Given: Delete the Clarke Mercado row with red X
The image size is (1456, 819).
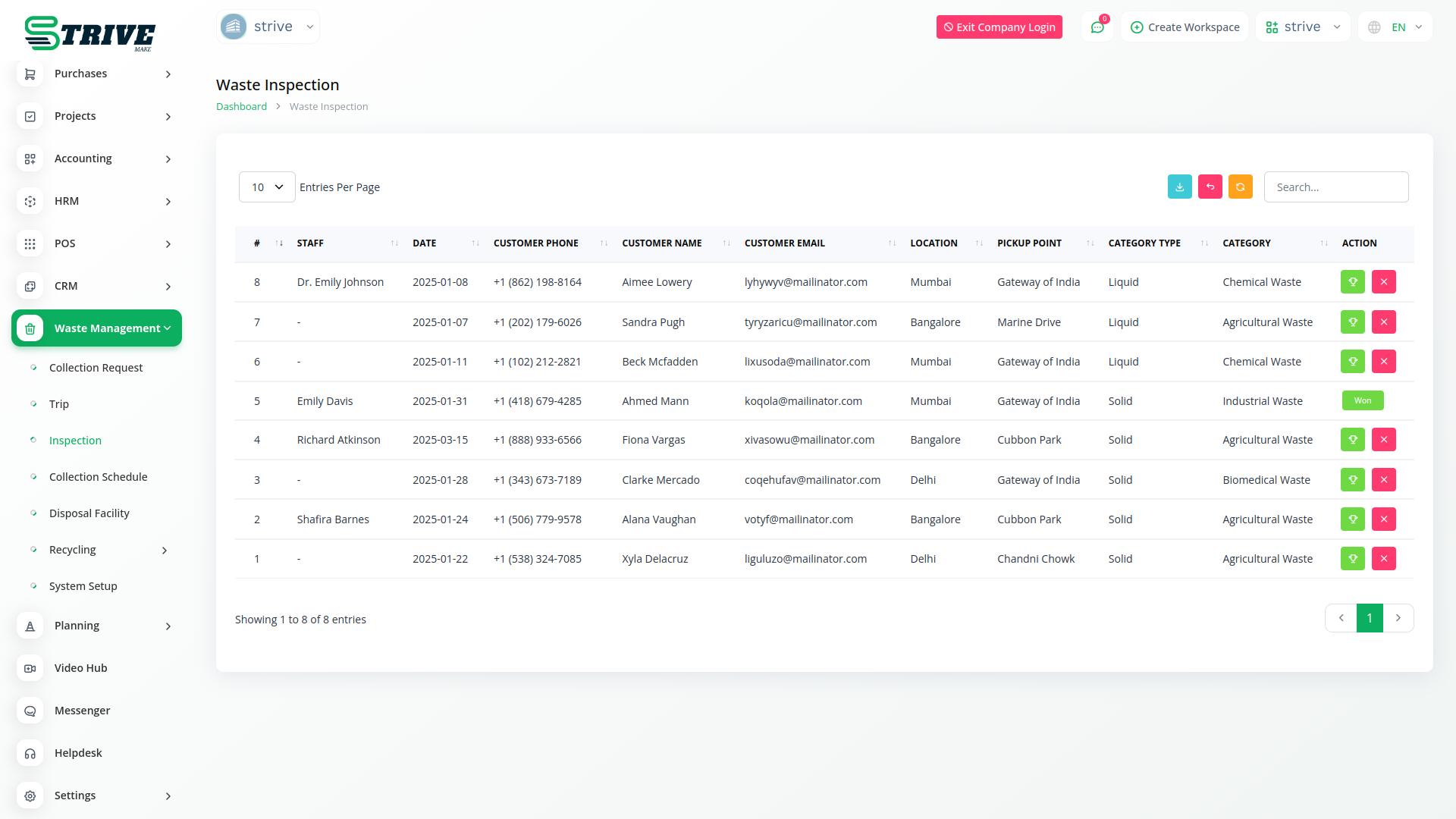Looking at the screenshot, I should [x=1383, y=480].
